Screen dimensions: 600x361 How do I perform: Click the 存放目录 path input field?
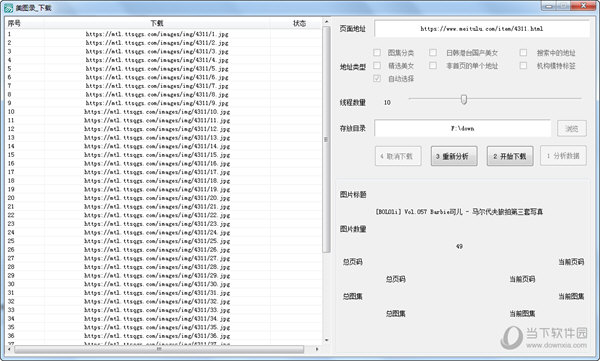463,129
